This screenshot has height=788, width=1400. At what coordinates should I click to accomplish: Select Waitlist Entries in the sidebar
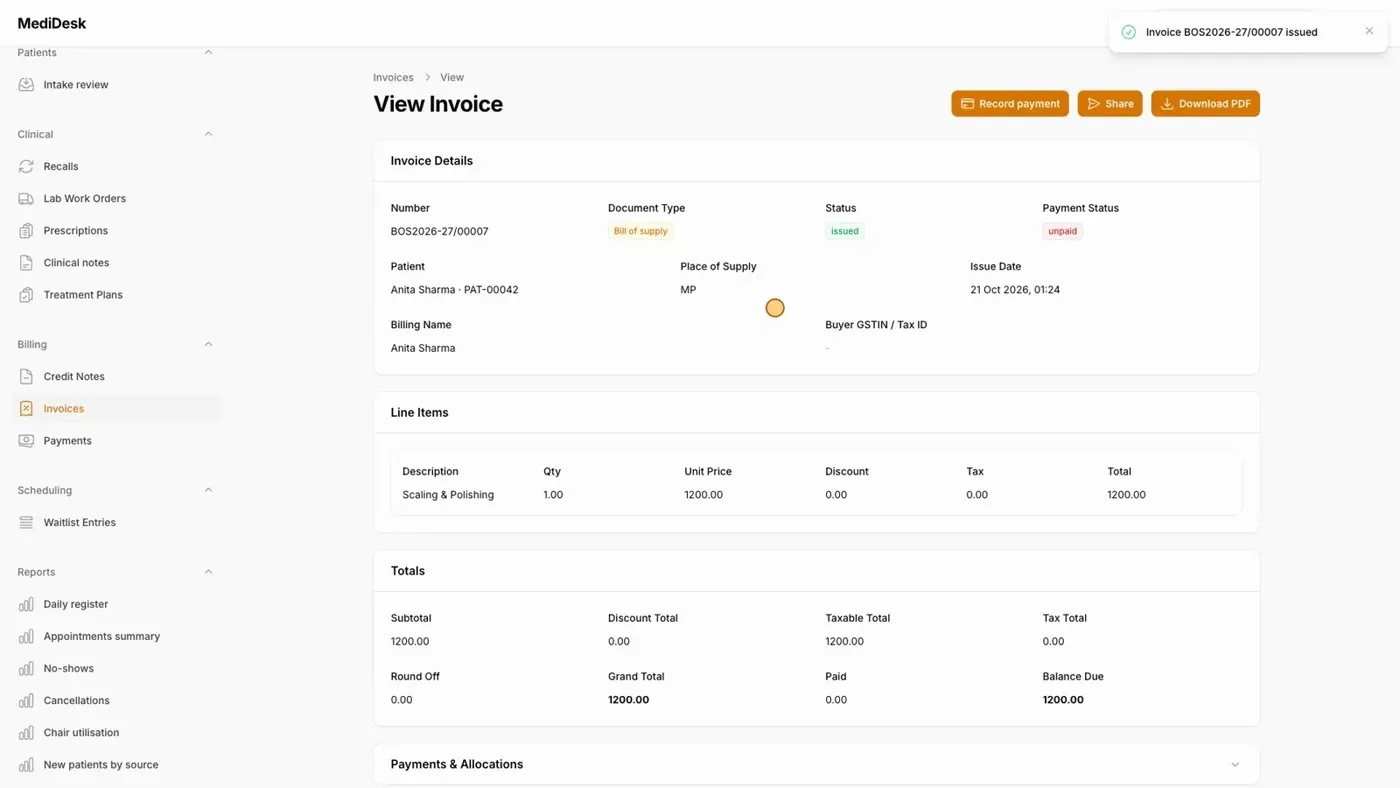pos(116,523)
